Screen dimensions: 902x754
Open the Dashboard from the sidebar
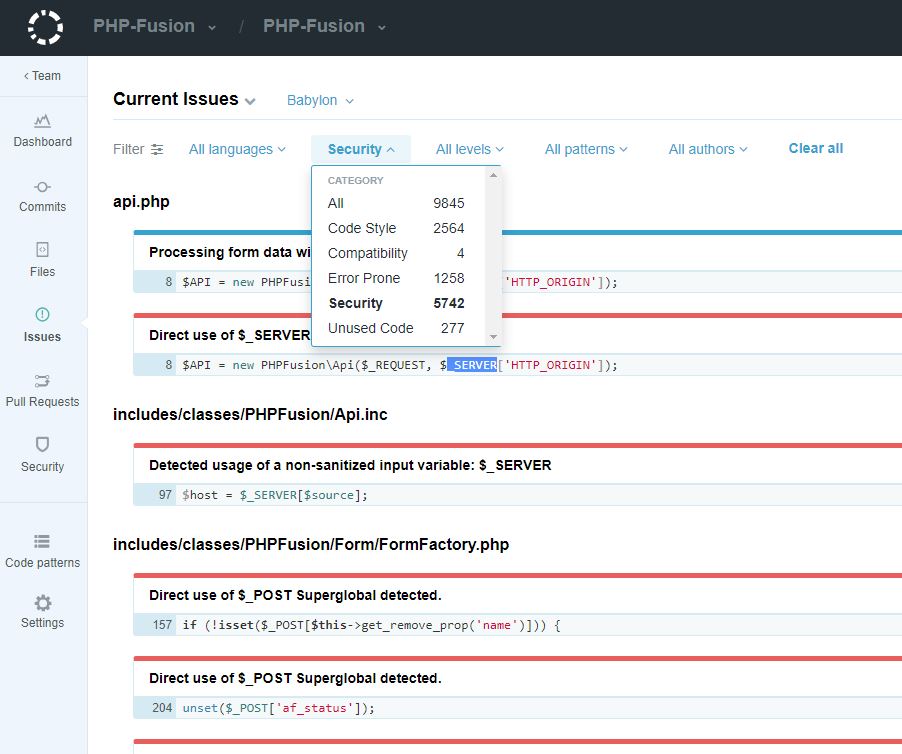tap(42, 133)
